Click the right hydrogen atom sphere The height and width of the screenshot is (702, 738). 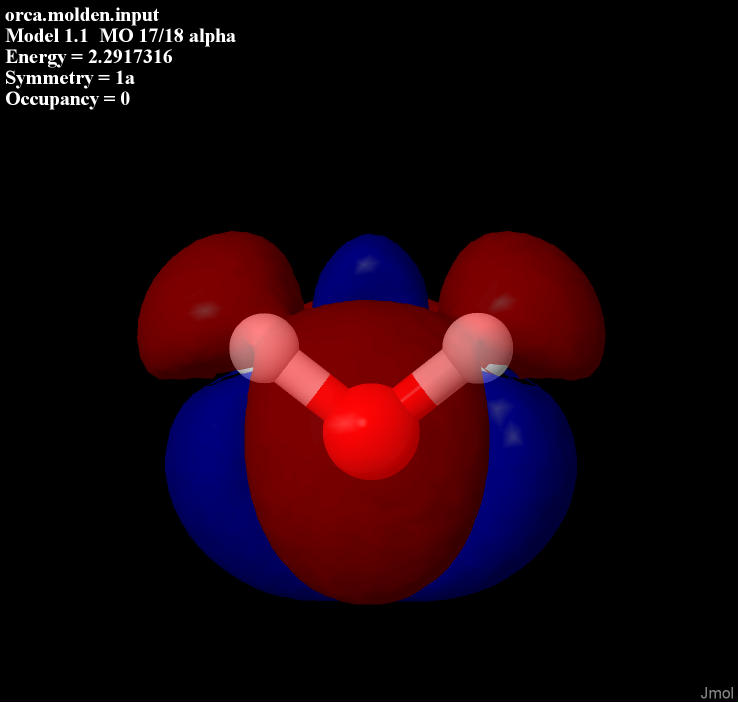pos(478,348)
